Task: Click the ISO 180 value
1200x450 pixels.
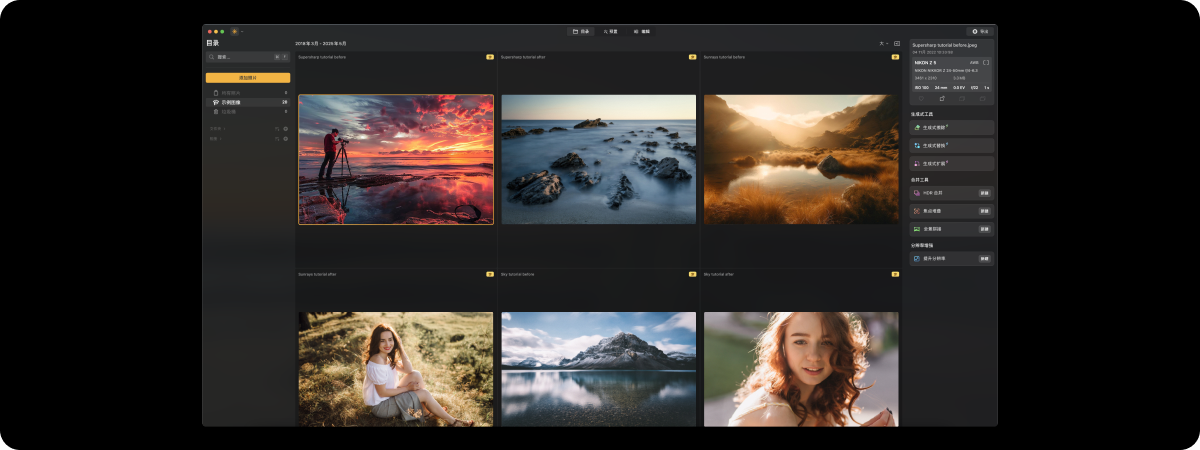Action: [x=921, y=87]
